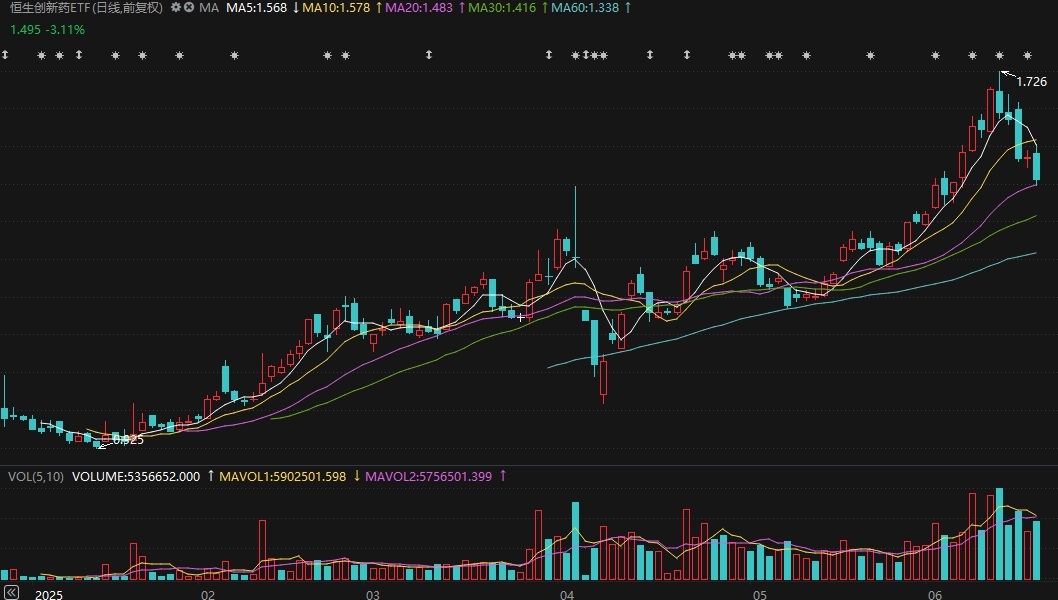1058x600 pixels.
Task: Click the price change text 1.495 -3.11%
Action: point(47,30)
